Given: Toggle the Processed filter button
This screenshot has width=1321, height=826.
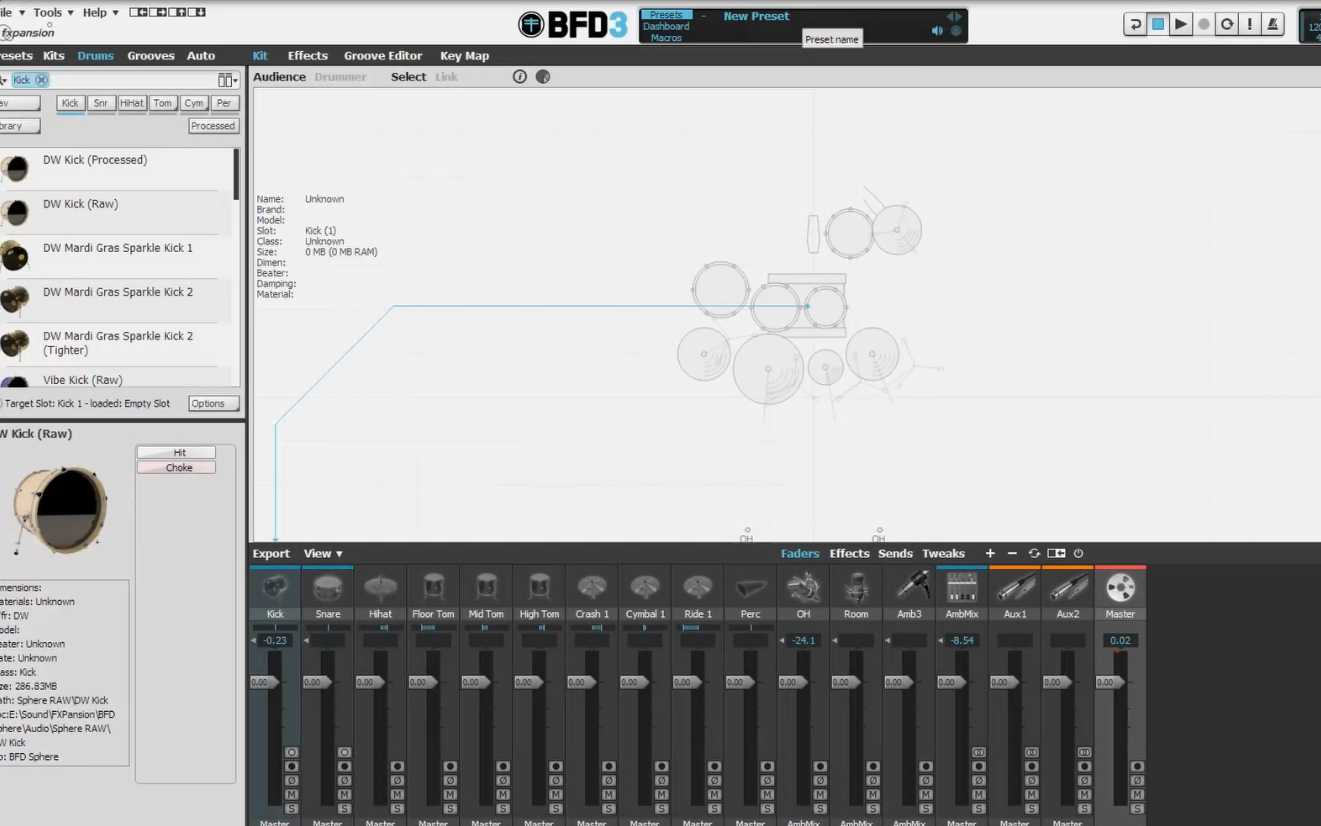Looking at the screenshot, I should [213, 126].
